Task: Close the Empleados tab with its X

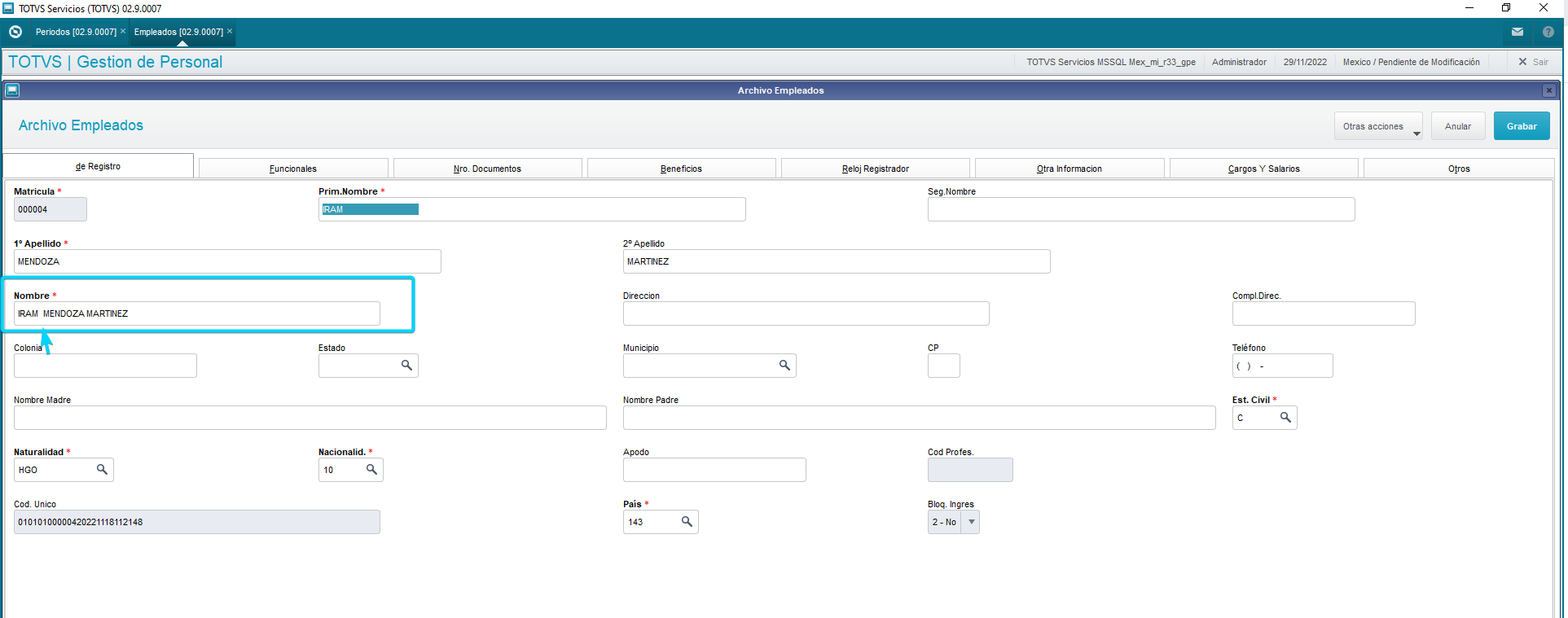Action: 230,31
